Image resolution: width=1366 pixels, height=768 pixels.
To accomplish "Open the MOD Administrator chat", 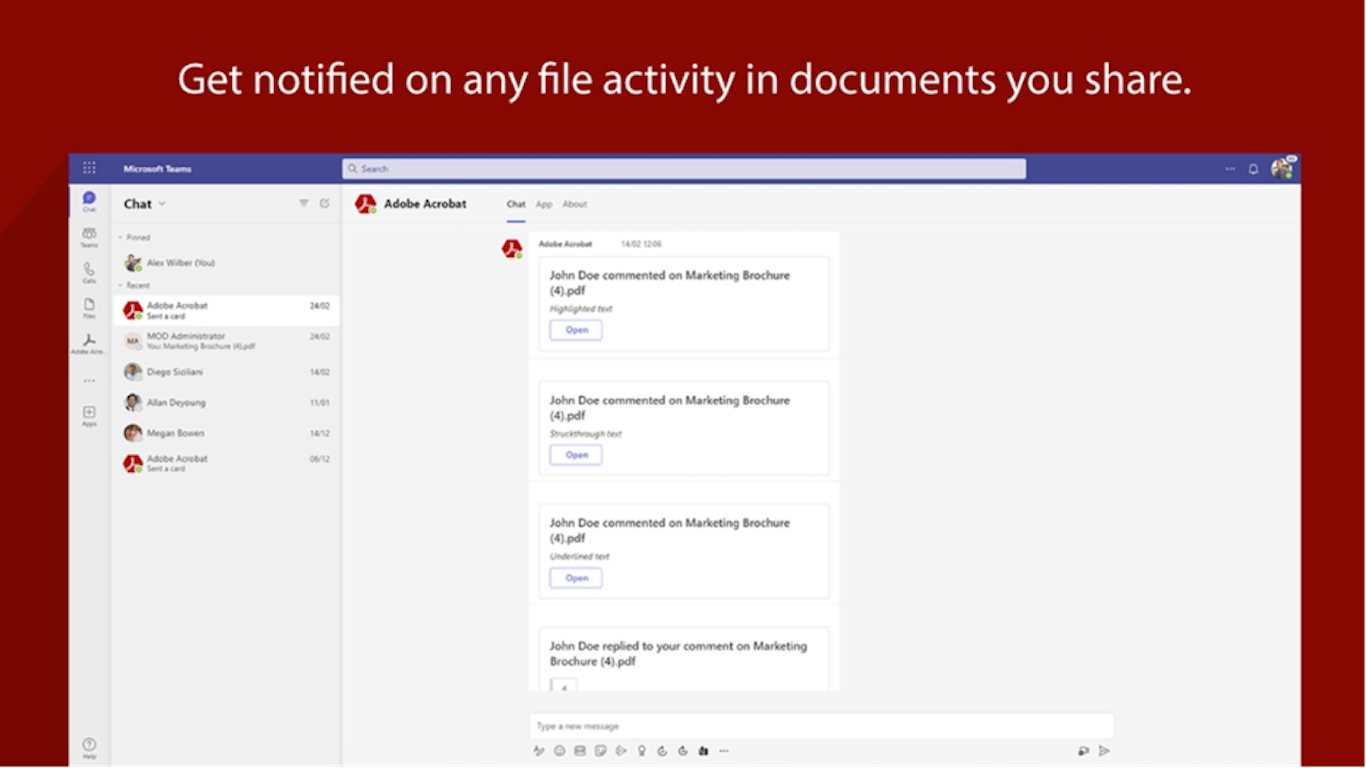I will tap(226, 341).
